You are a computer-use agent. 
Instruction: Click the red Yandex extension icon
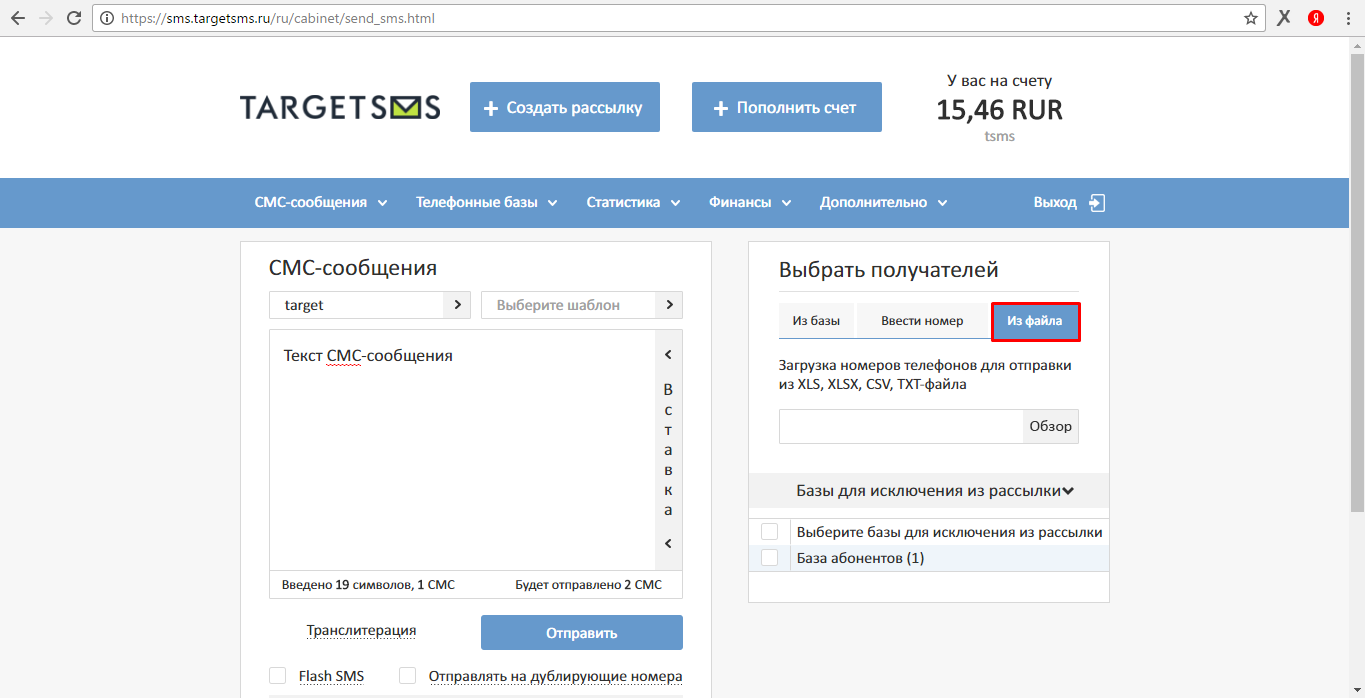pos(1316,18)
